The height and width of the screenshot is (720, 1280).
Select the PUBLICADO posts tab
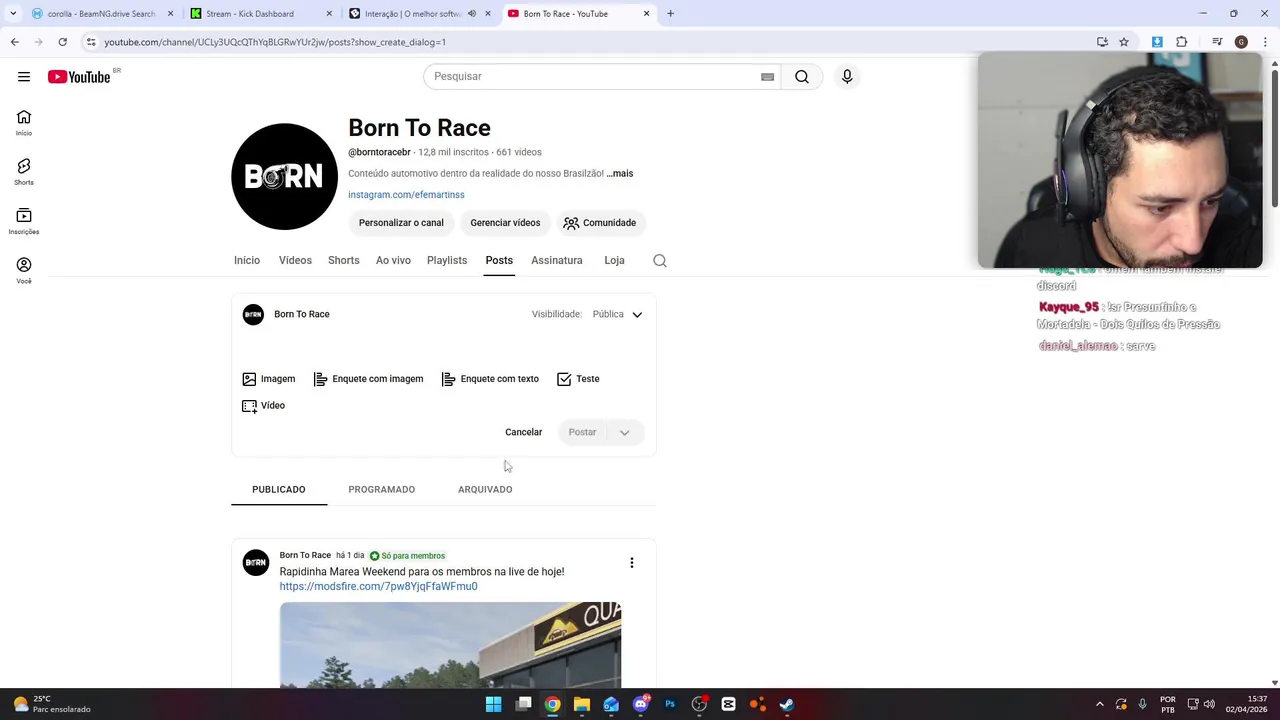pos(279,490)
